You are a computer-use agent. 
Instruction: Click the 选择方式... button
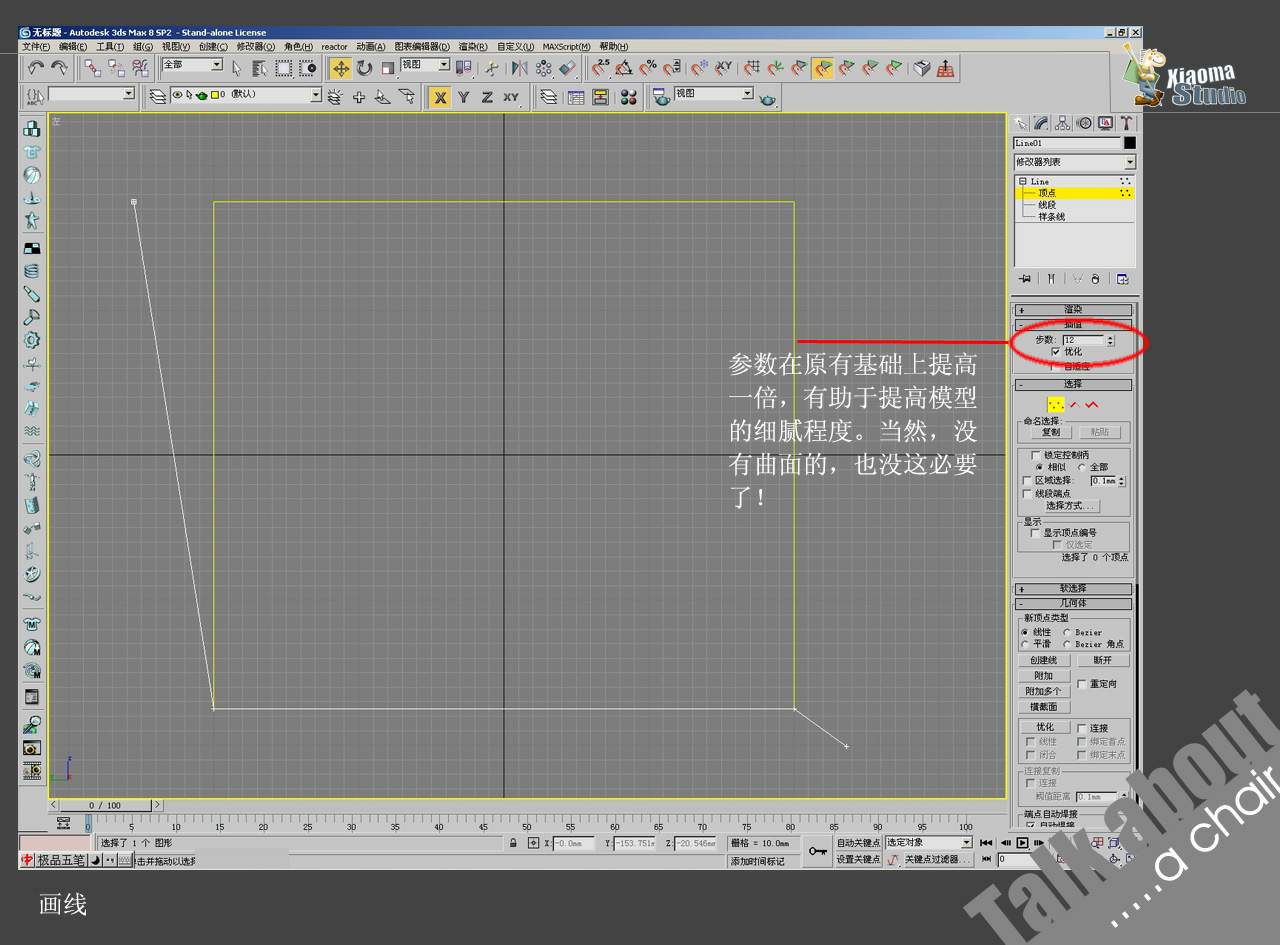click(1071, 506)
